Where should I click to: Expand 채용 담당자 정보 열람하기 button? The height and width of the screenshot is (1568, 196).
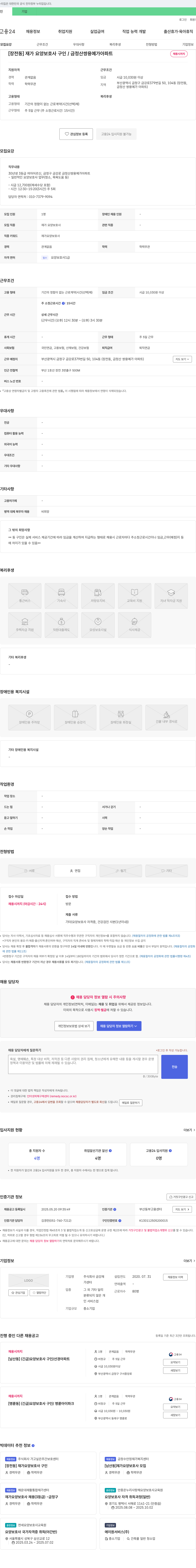point(119,1026)
